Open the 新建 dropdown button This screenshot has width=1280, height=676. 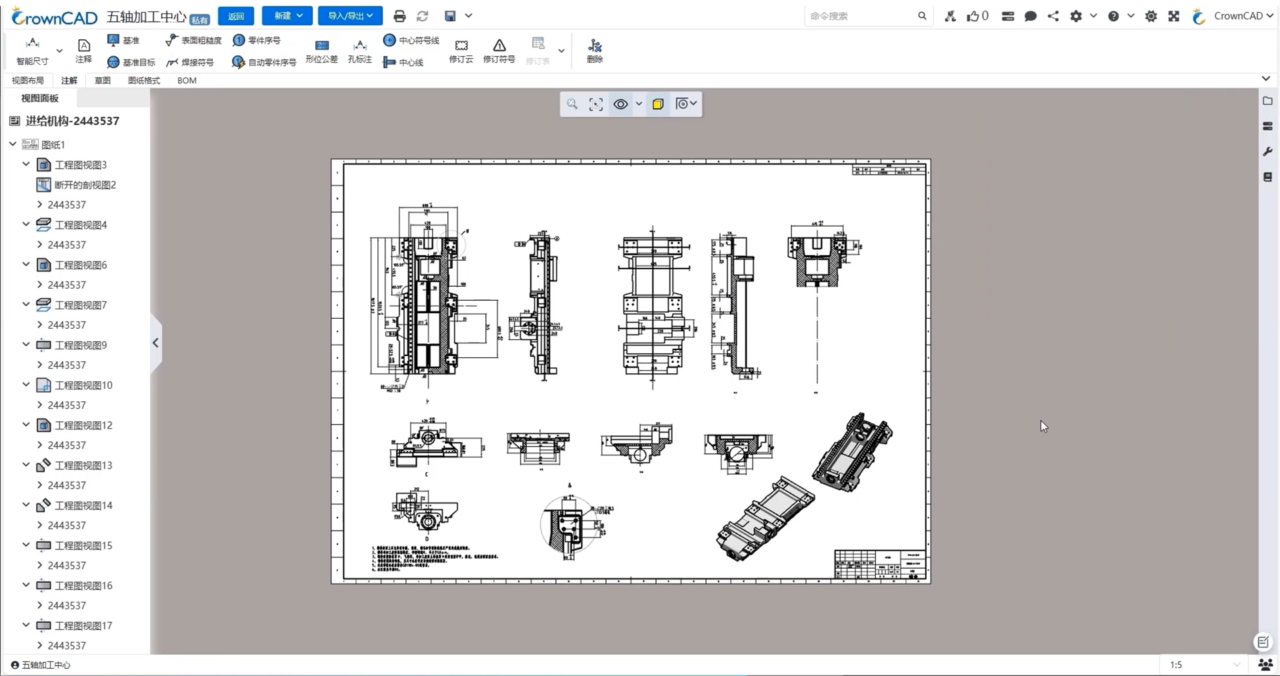(x=287, y=16)
